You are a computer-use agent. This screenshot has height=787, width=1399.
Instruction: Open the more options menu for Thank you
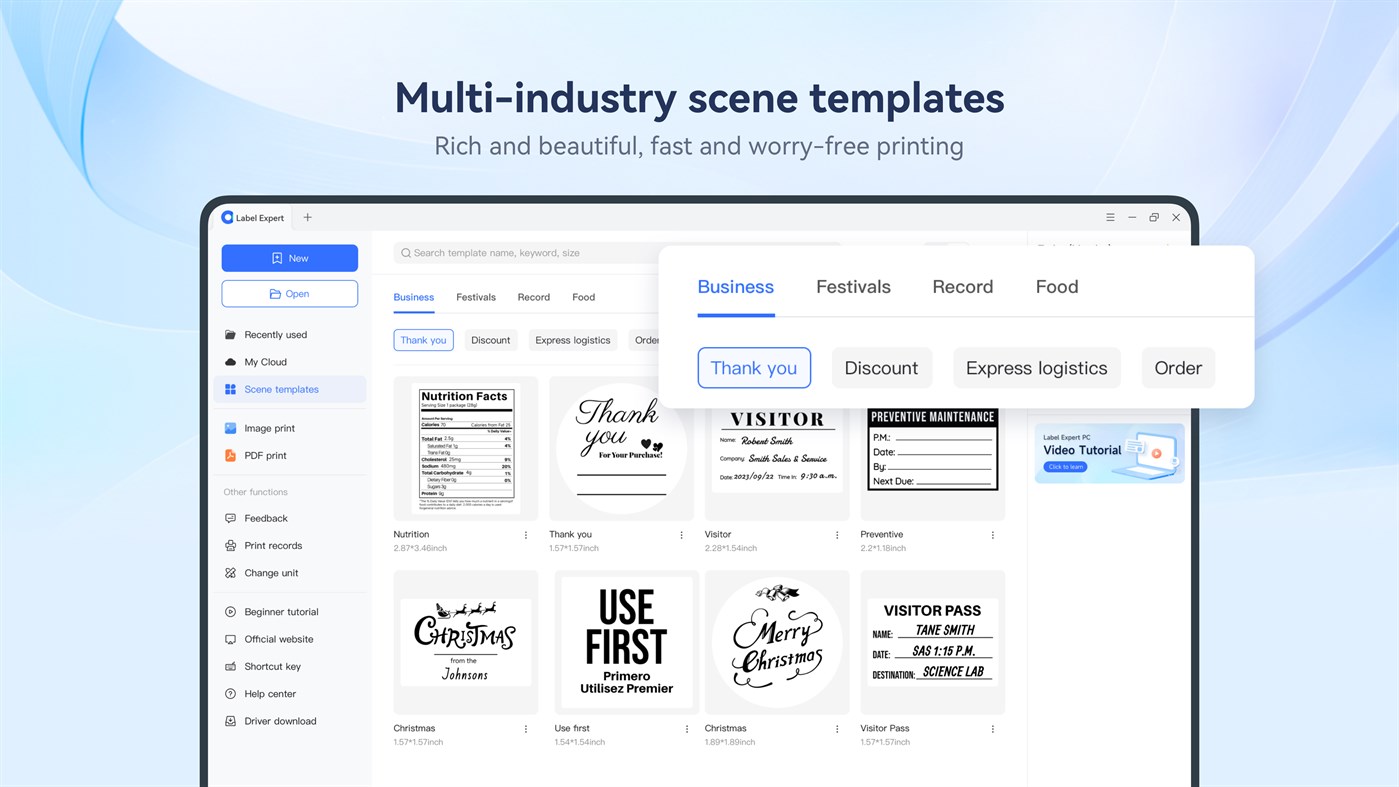coord(682,535)
